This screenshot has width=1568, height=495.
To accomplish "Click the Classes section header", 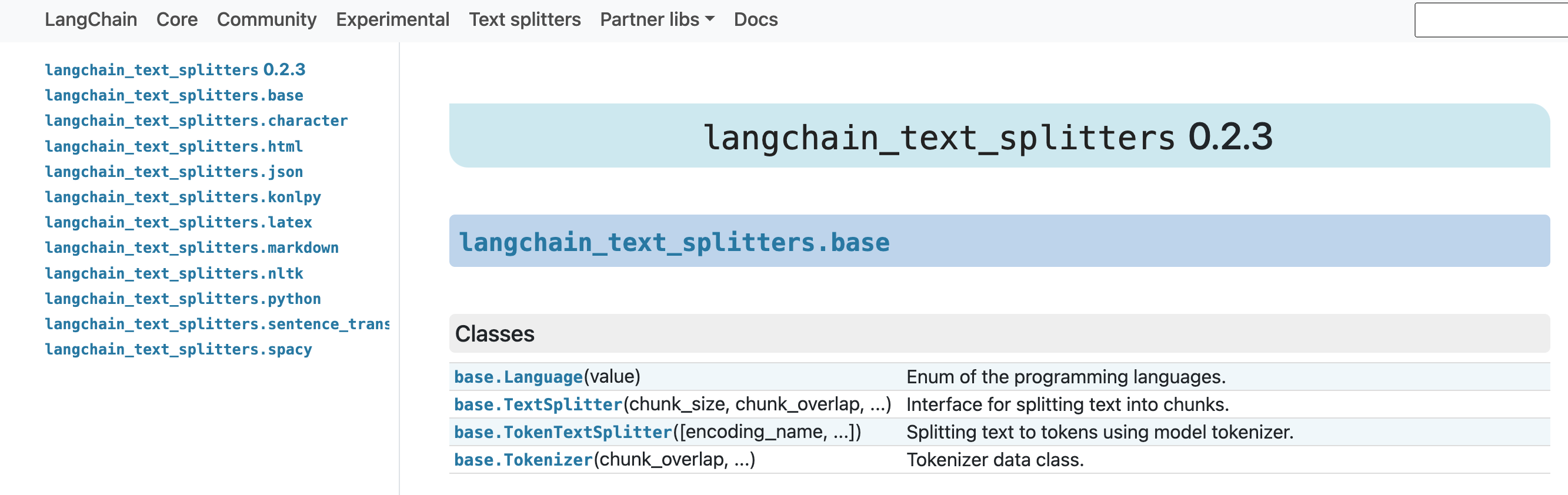I will (999, 333).
